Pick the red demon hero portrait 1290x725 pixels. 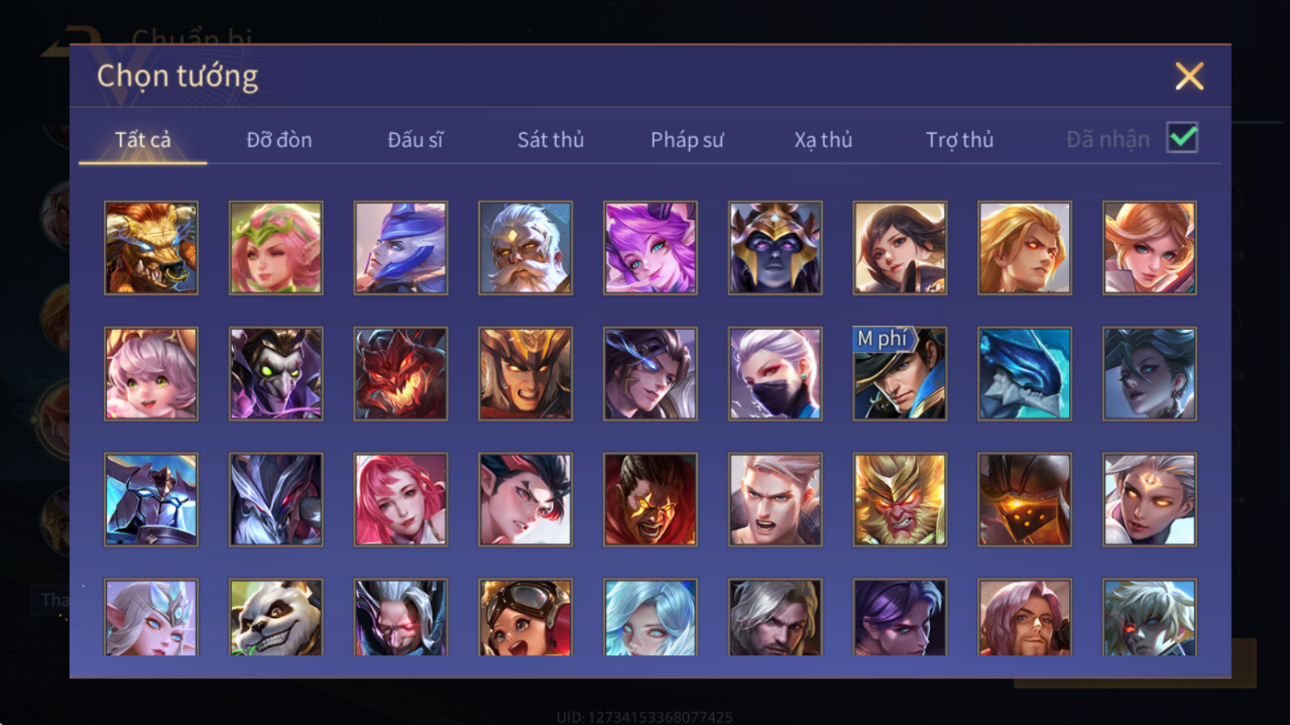click(x=400, y=374)
